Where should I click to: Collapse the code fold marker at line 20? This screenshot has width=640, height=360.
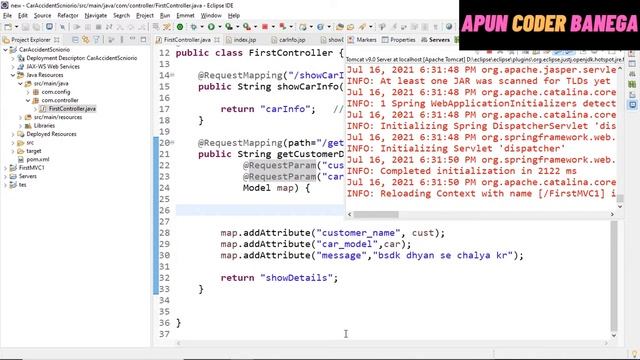(x=173, y=142)
